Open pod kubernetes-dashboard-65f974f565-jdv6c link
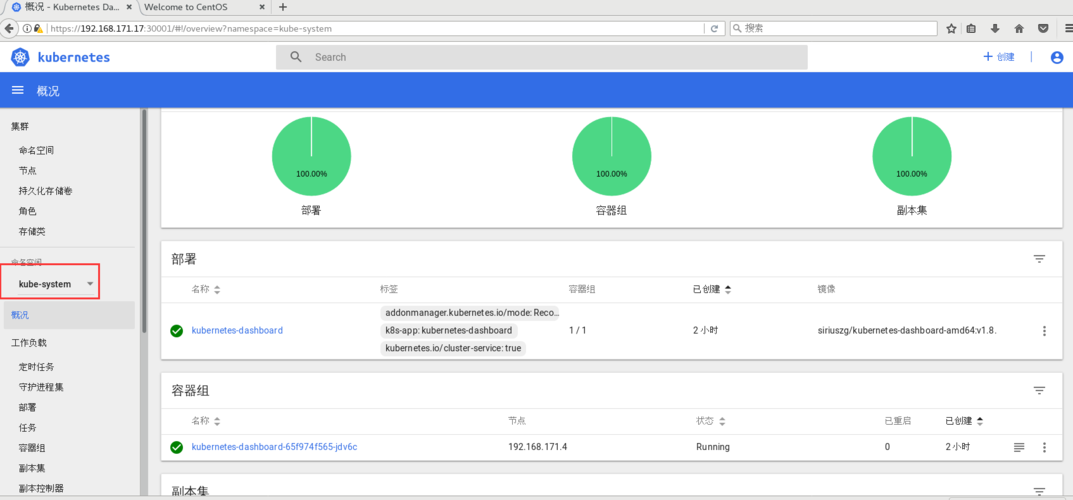Image resolution: width=1073 pixels, height=500 pixels. pyautogui.click(x=274, y=447)
